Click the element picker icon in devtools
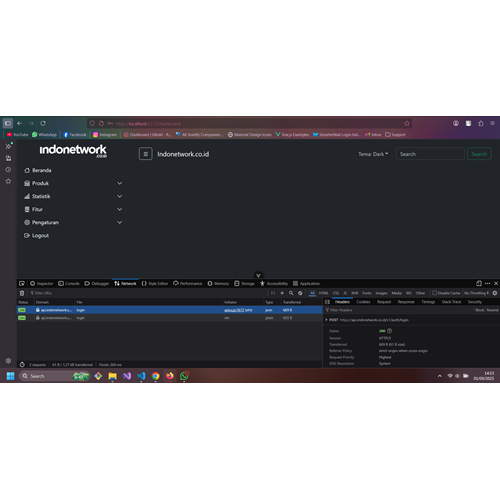Image resolution: width=500 pixels, height=500 pixels. [x=22, y=283]
